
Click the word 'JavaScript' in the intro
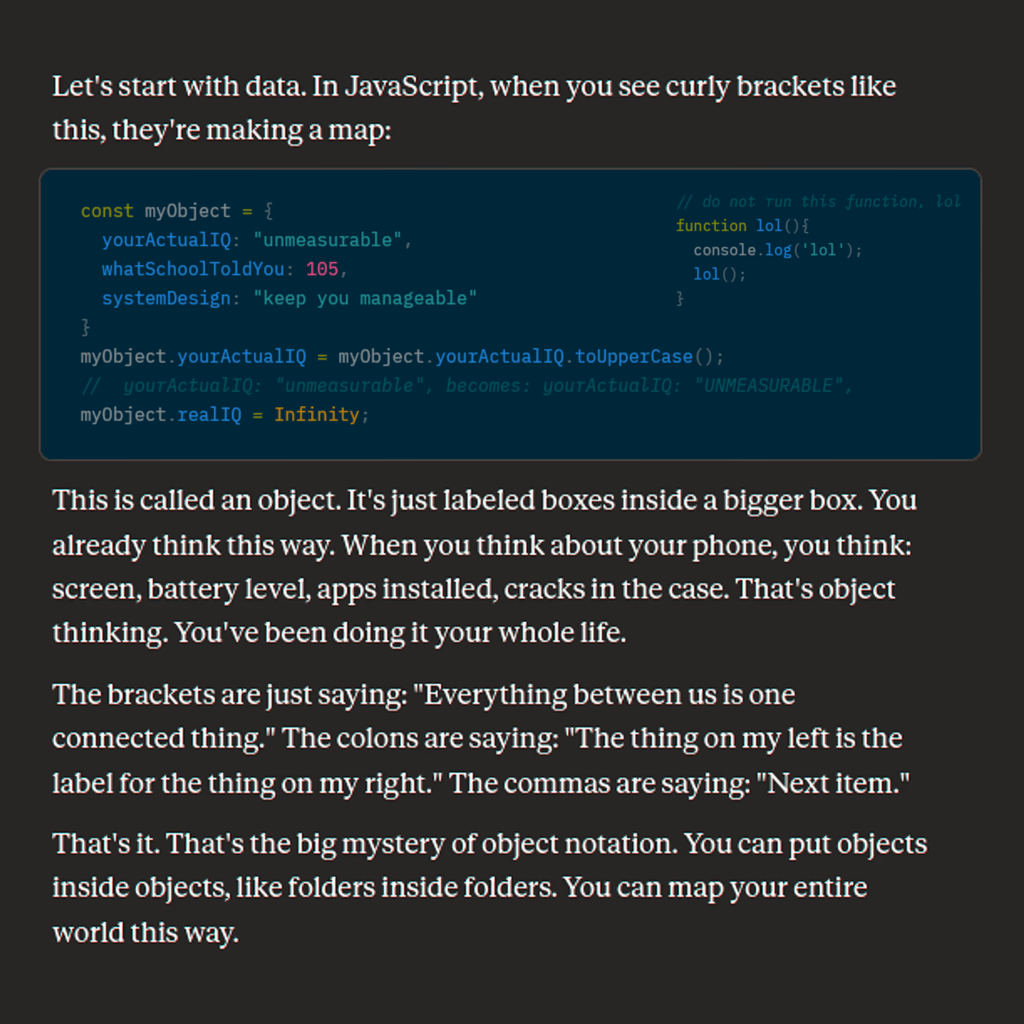point(412,87)
